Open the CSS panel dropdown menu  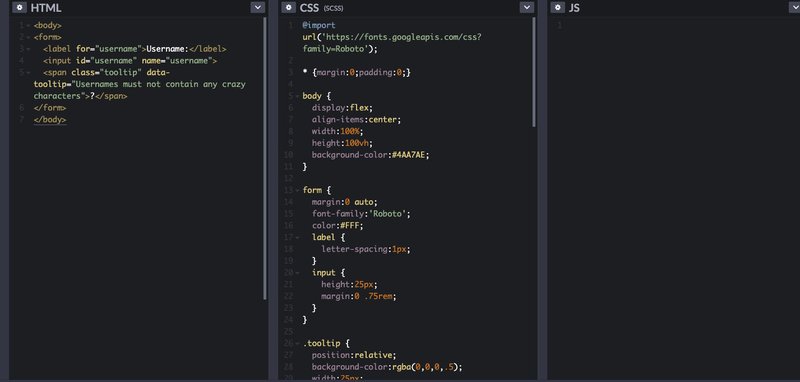point(527,7)
